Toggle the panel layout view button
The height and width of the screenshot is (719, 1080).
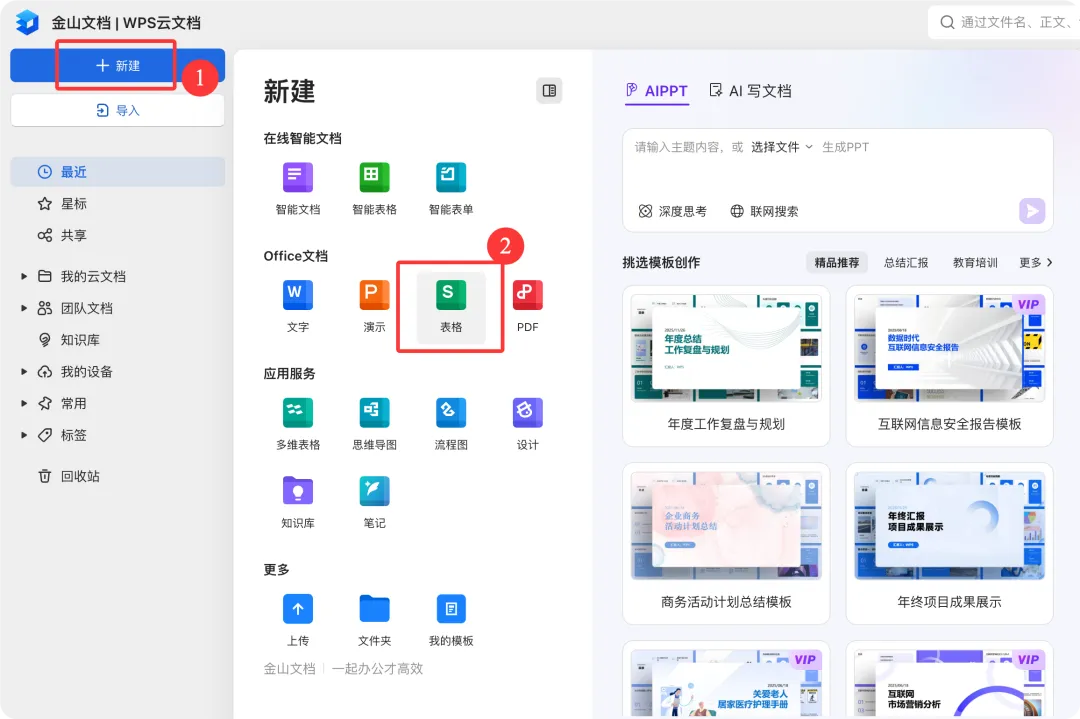tap(549, 91)
